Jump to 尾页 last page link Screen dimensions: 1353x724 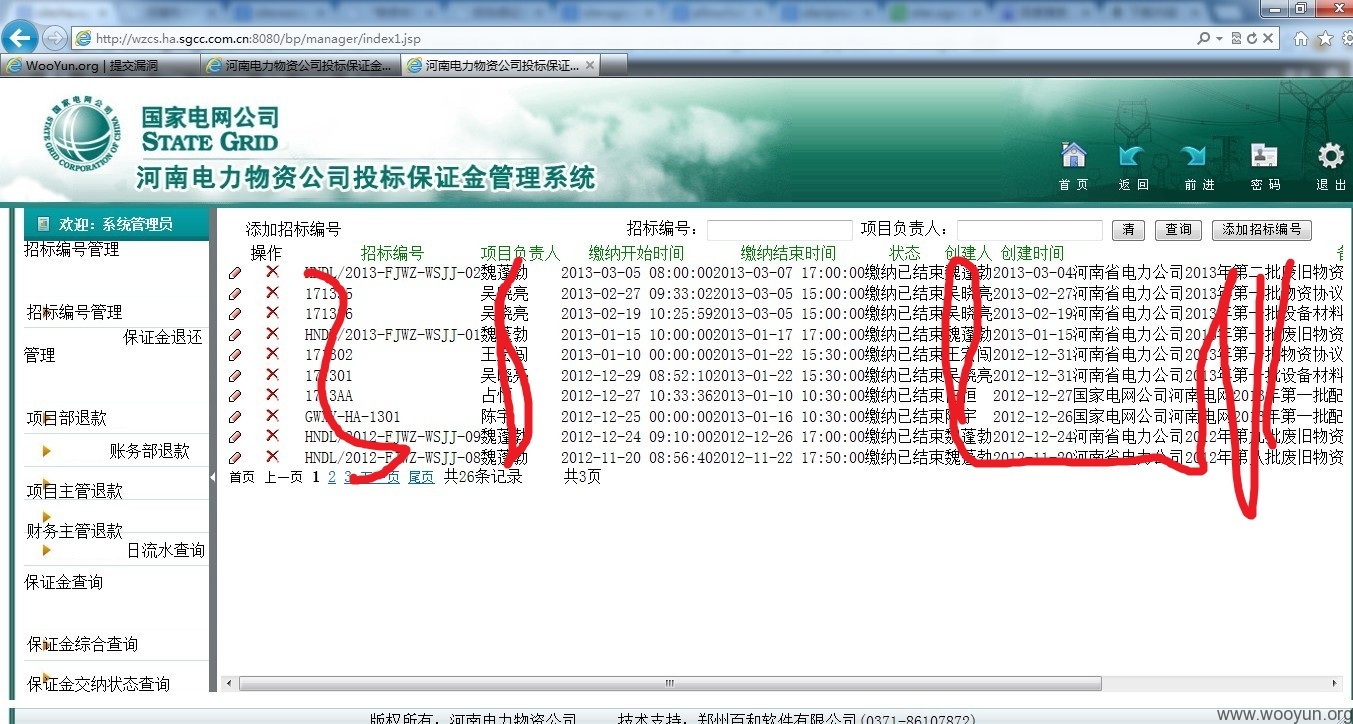pyautogui.click(x=421, y=477)
